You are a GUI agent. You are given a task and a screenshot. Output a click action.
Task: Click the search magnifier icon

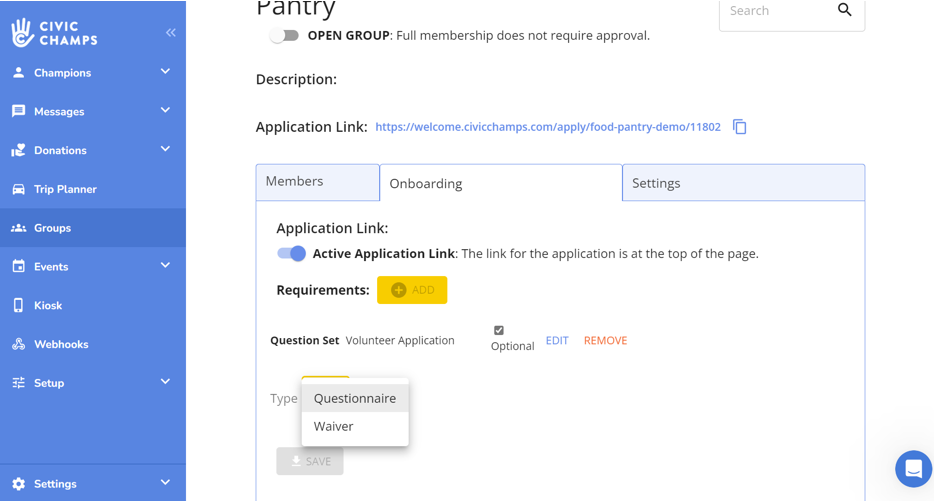844,10
